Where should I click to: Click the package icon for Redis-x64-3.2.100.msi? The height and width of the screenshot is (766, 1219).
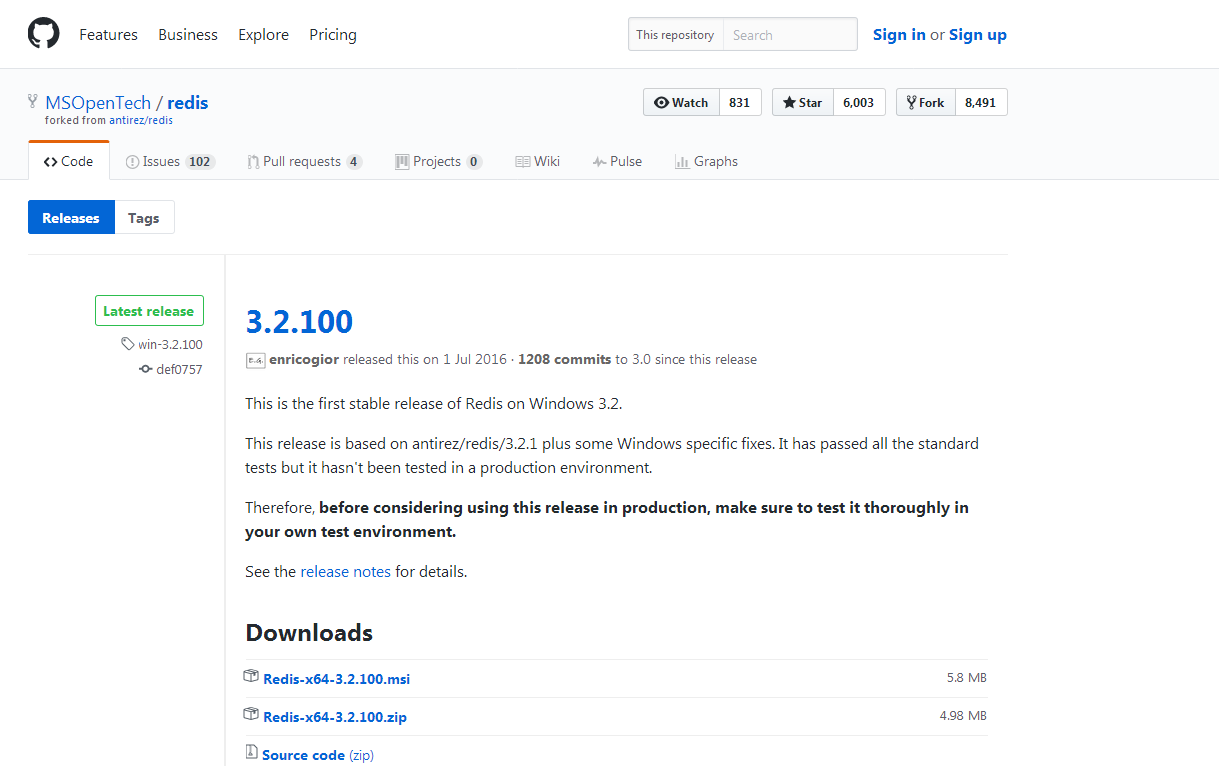[251, 676]
